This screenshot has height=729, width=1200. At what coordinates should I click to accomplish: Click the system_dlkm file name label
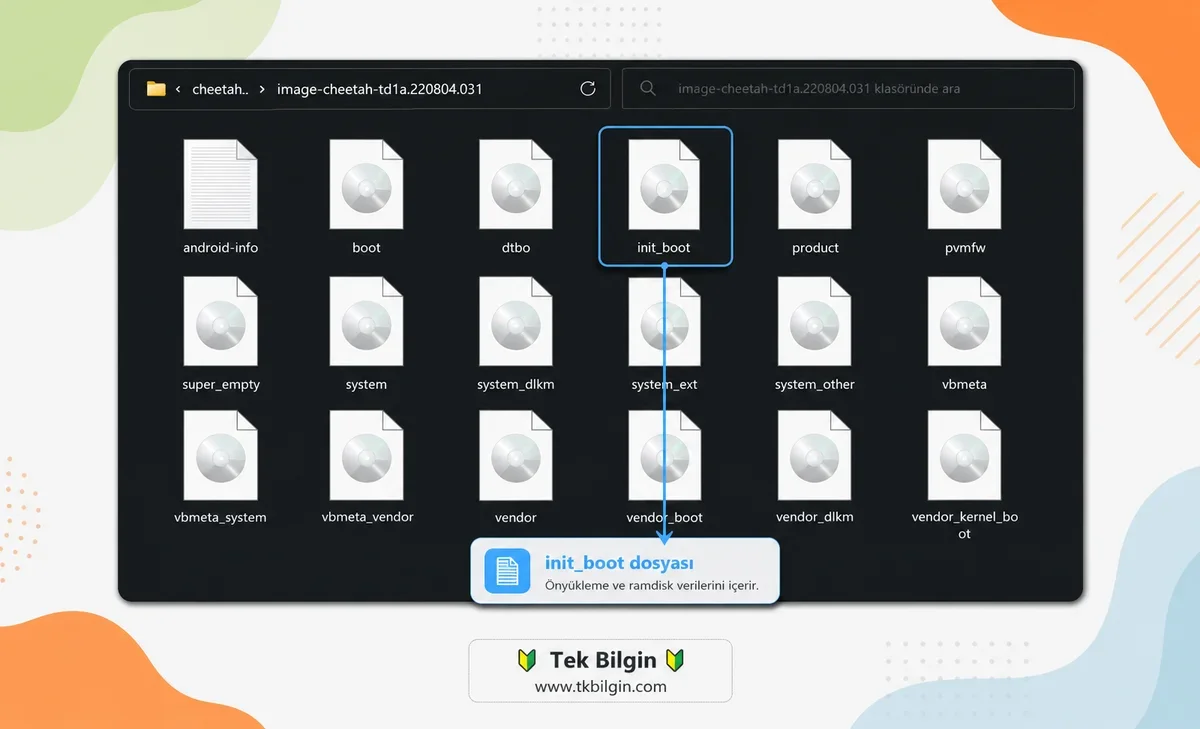point(516,385)
